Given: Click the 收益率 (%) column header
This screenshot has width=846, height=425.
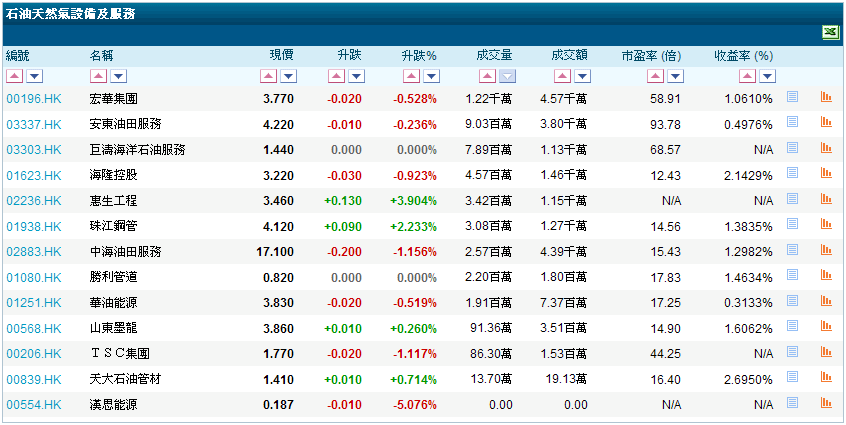Looking at the screenshot, I should tap(744, 56).
